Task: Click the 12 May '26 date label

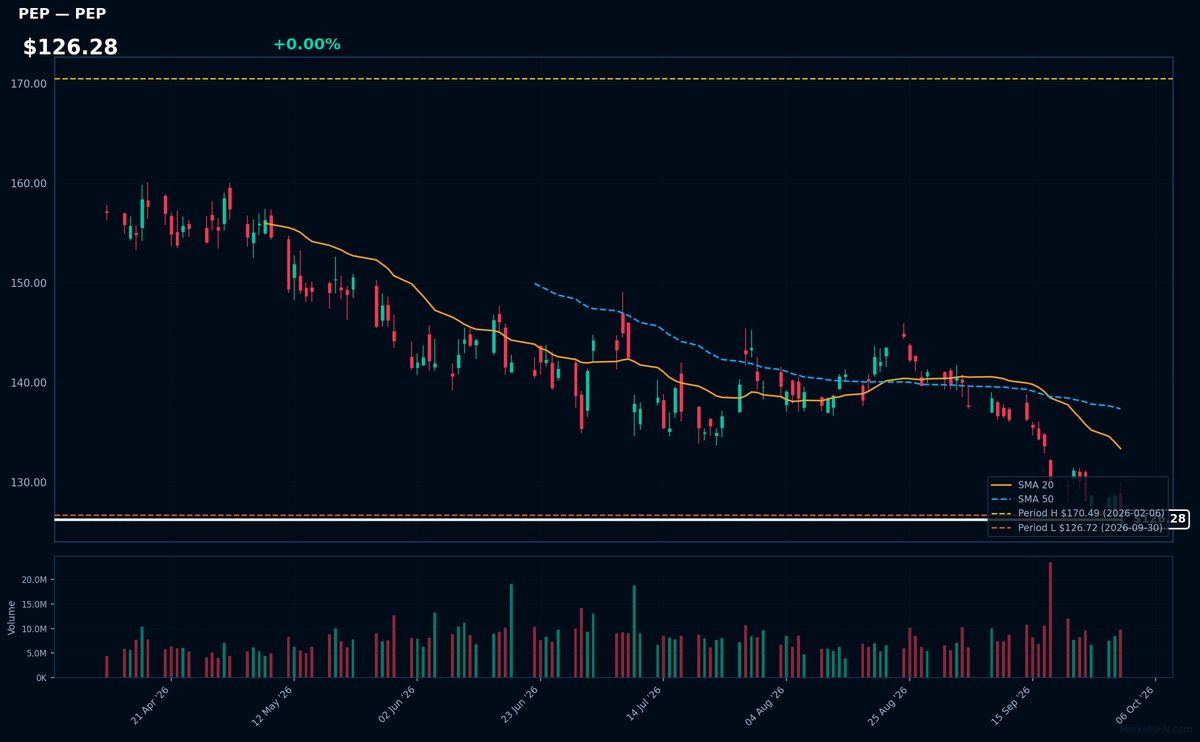Action: click(x=272, y=705)
